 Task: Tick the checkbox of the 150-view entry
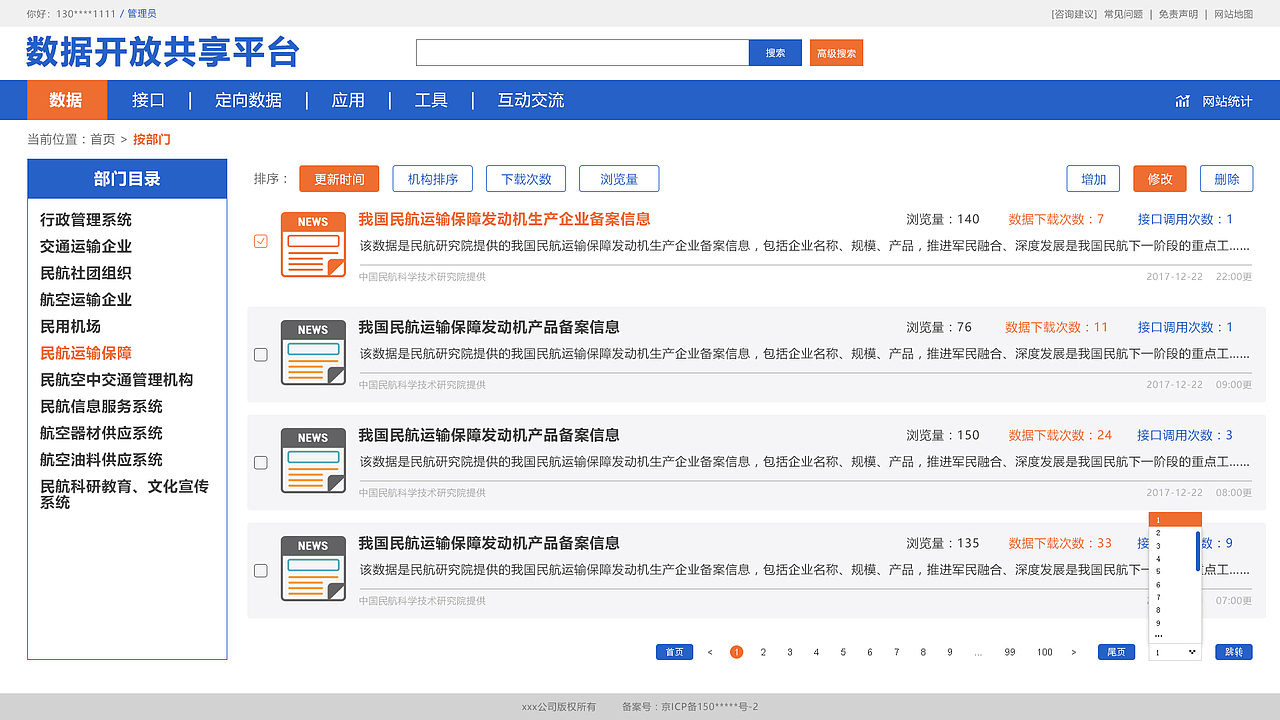tap(261, 462)
